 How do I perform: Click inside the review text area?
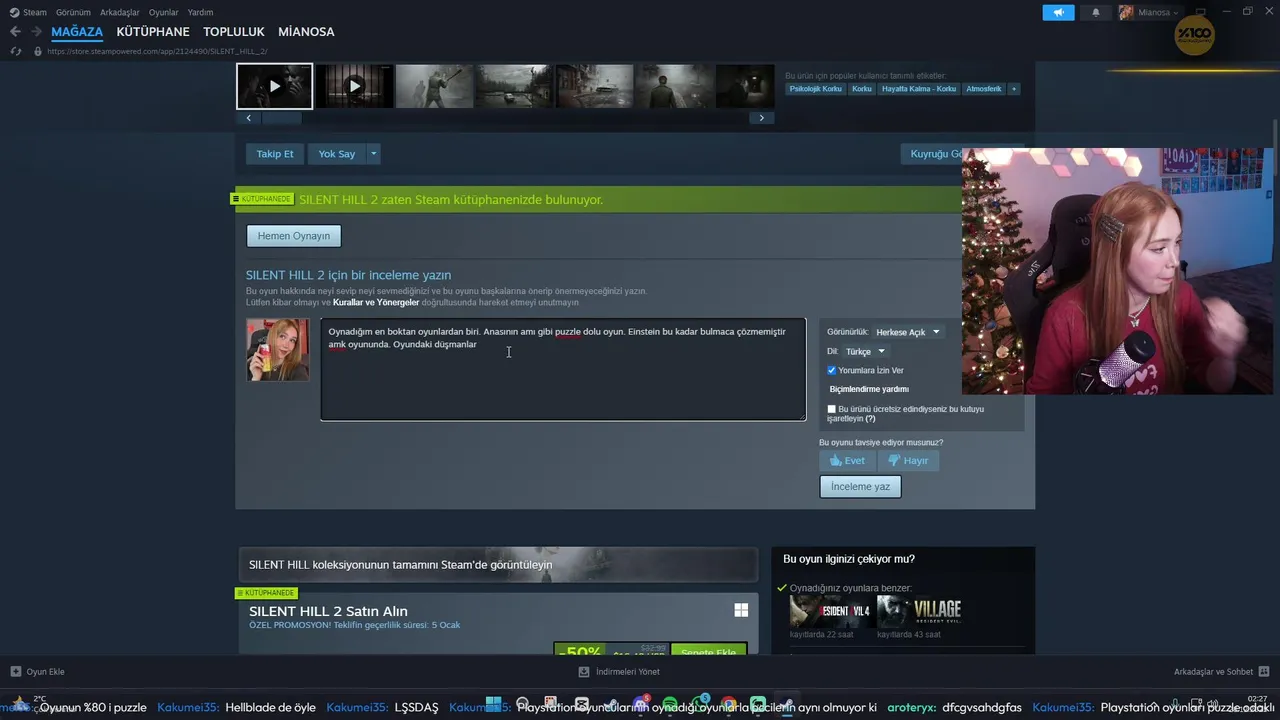(x=563, y=370)
